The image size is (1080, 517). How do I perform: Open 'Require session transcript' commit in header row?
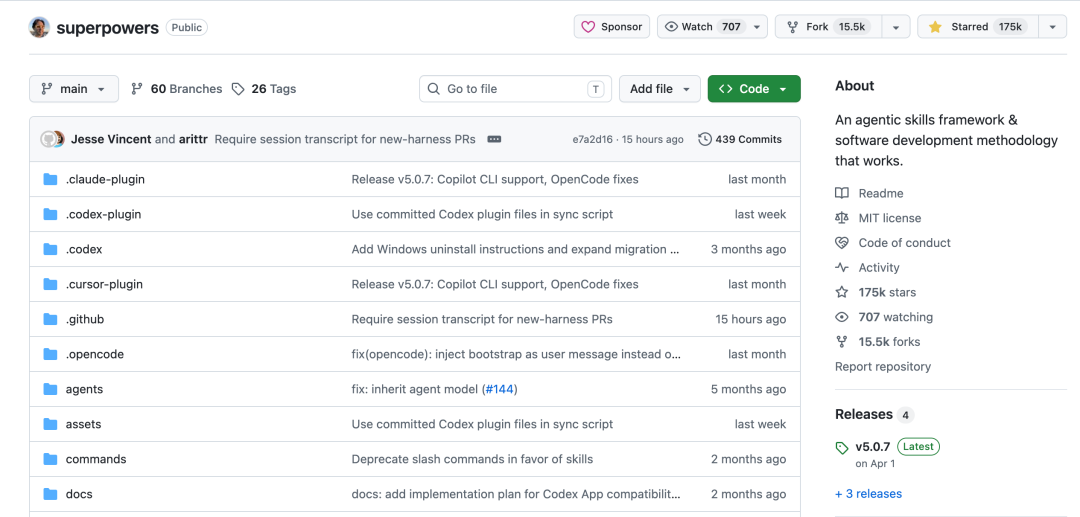pos(345,139)
